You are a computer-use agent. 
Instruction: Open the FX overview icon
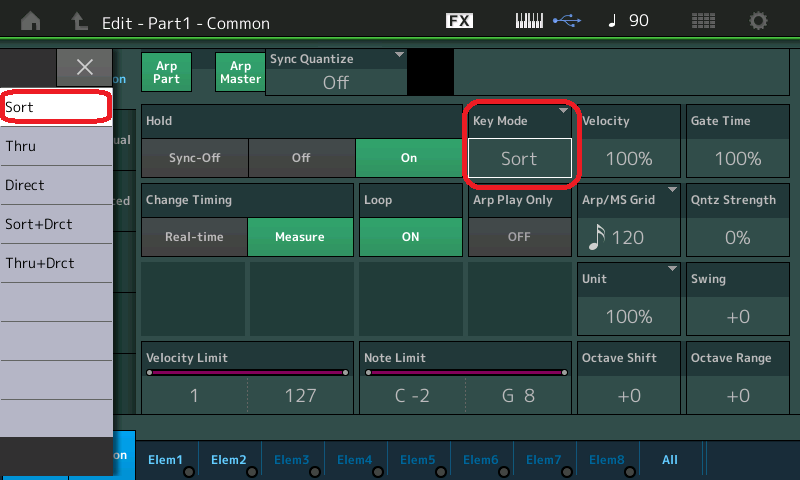point(459,21)
